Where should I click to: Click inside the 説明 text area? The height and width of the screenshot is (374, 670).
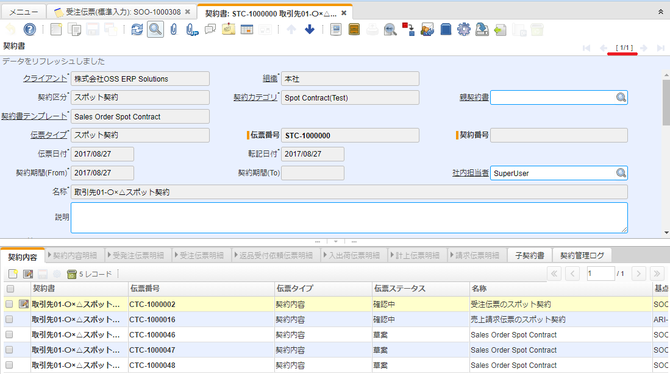[x=349, y=218]
